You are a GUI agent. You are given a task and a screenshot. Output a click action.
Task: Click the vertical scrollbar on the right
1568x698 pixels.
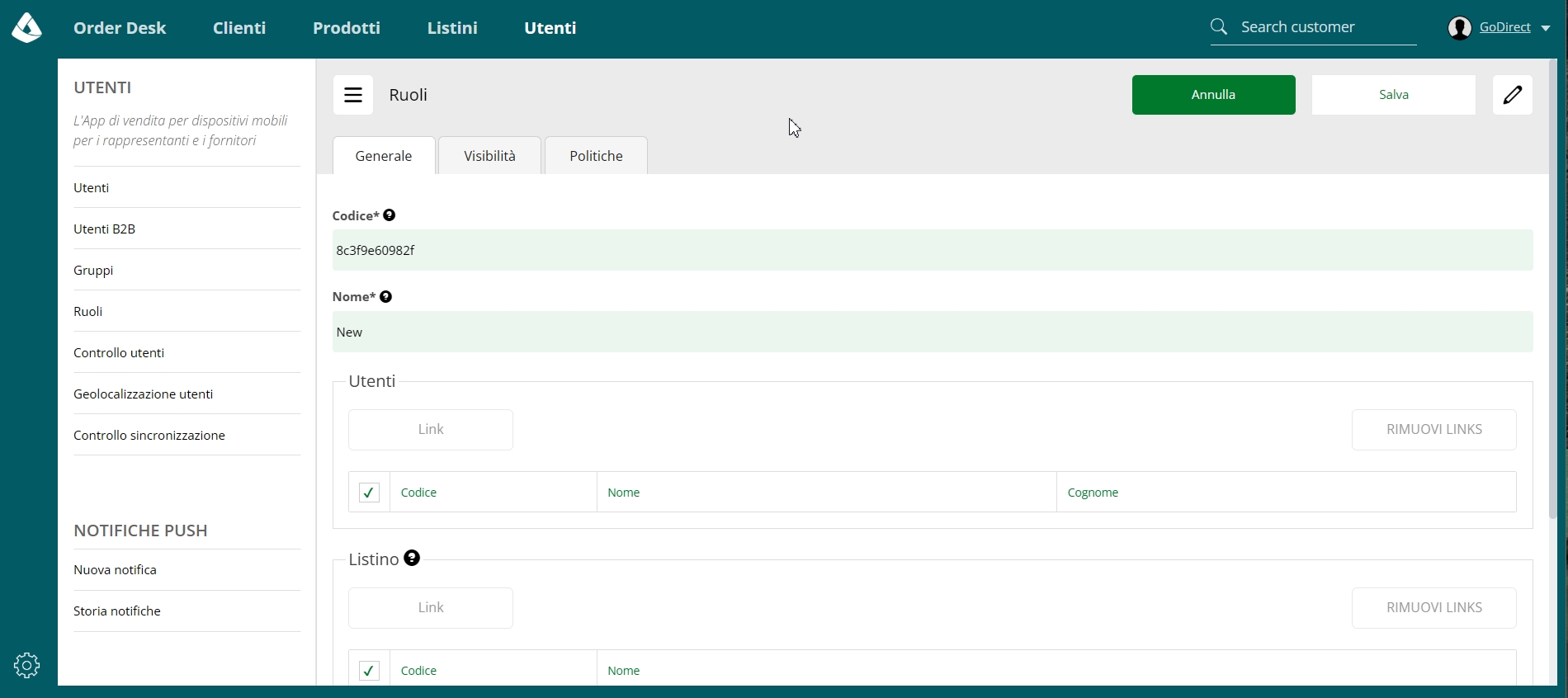pyautogui.click(x=1553, y=289)
